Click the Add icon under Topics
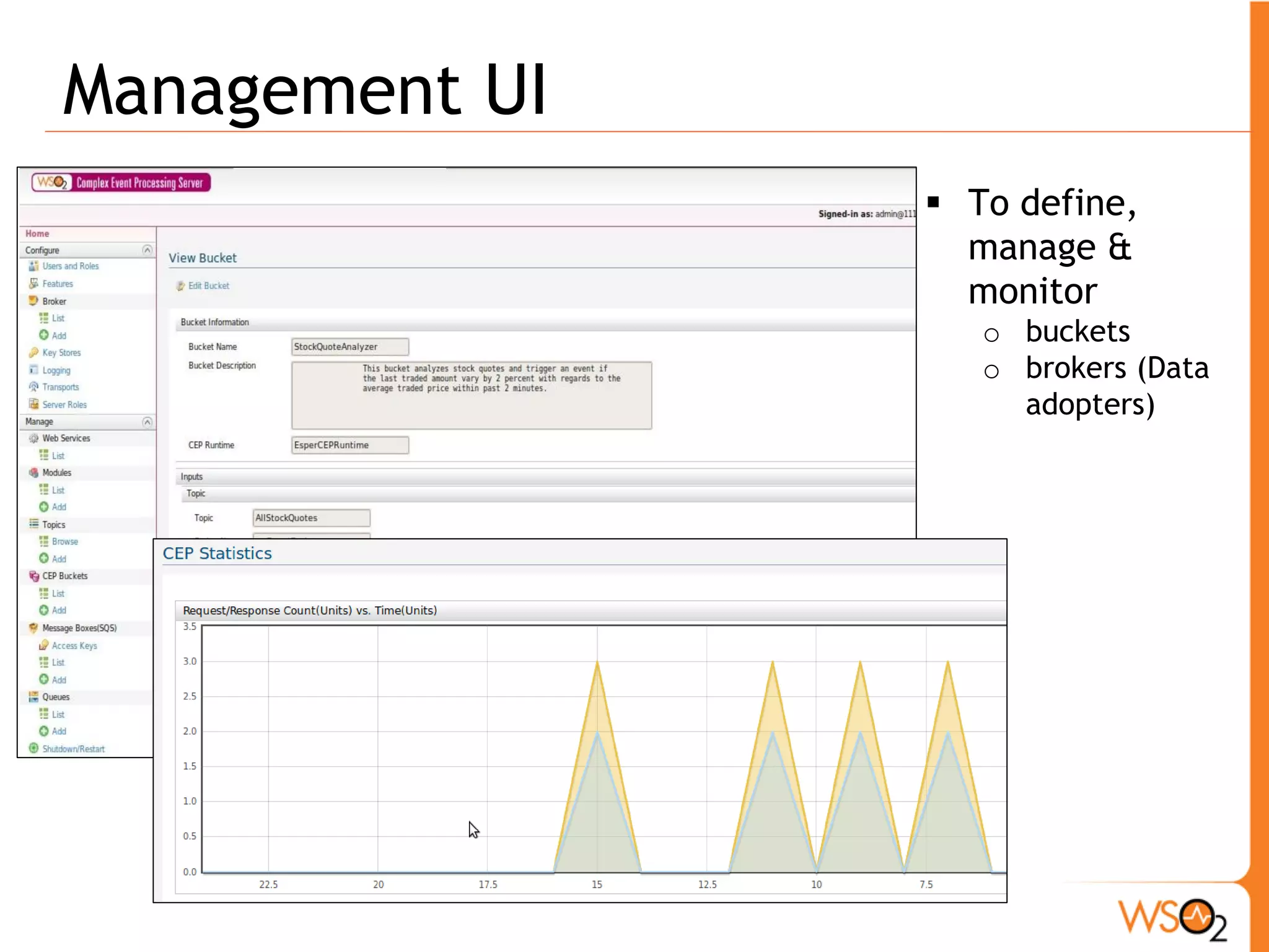1269x952 pixels. 44,558
